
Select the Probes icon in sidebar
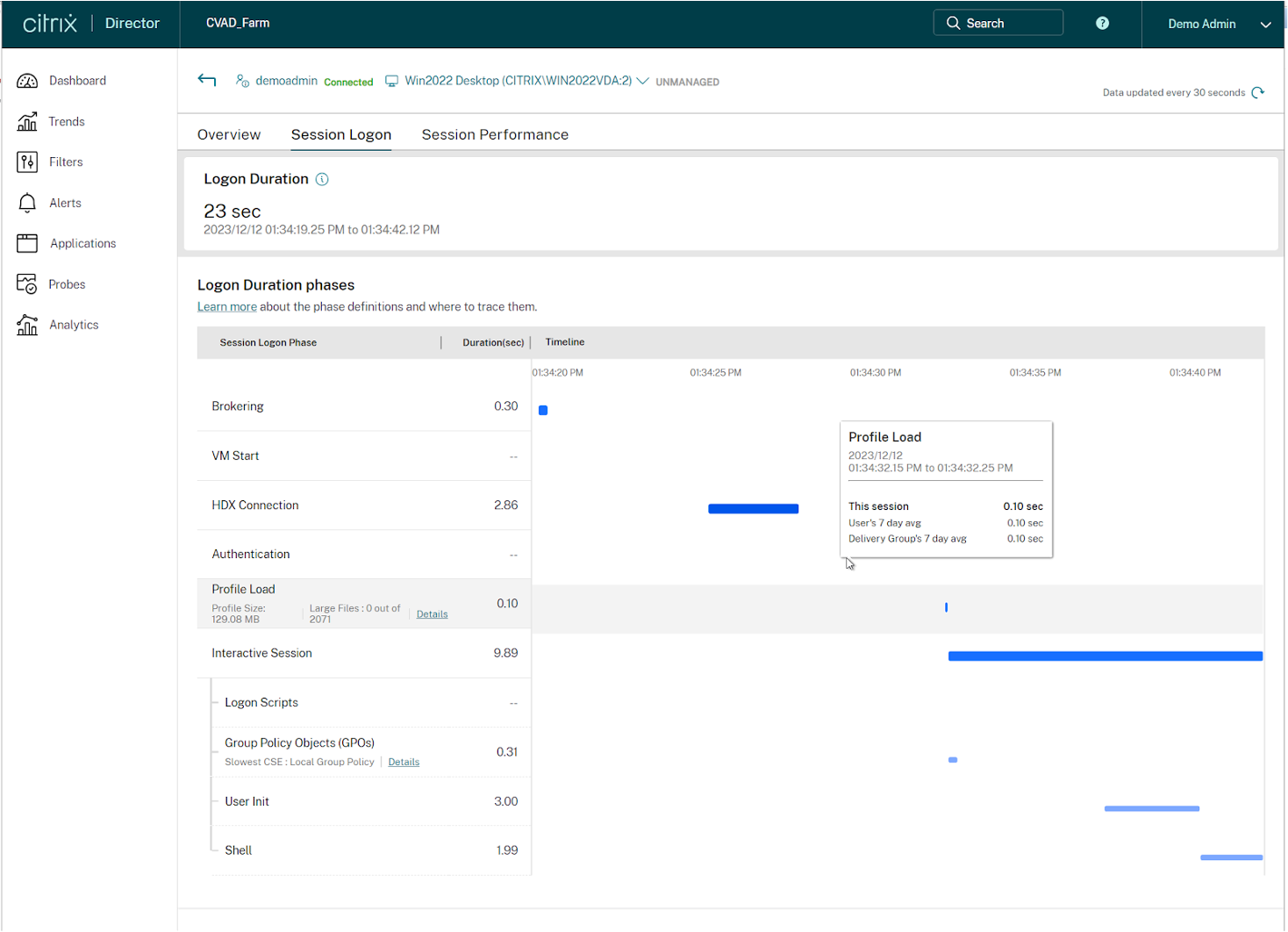point(27,284)
